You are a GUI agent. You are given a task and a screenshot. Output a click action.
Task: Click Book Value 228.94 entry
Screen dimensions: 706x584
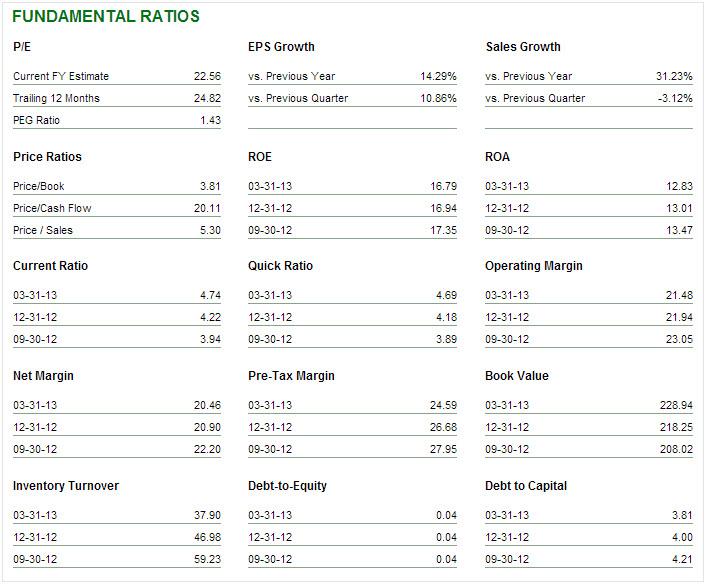tap(676, 405)
